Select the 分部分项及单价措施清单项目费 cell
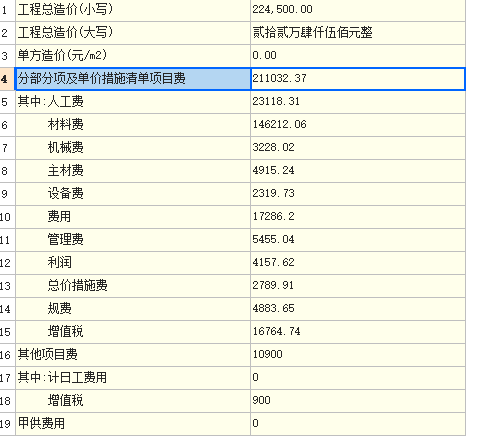479x440 pixels. click(x=133, y=79)
